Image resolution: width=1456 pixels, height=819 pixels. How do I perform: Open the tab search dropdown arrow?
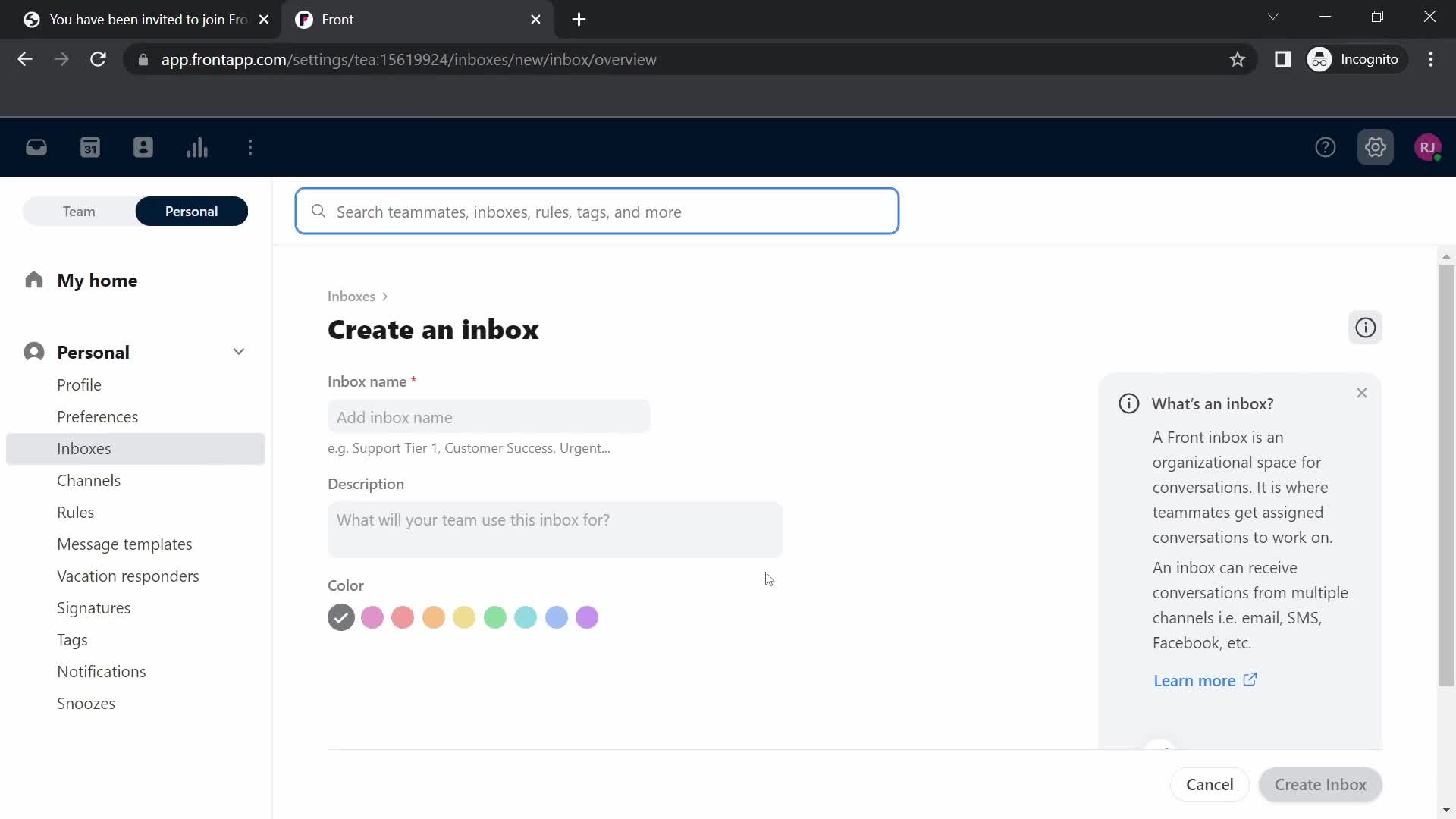(x=1273, y=17)
